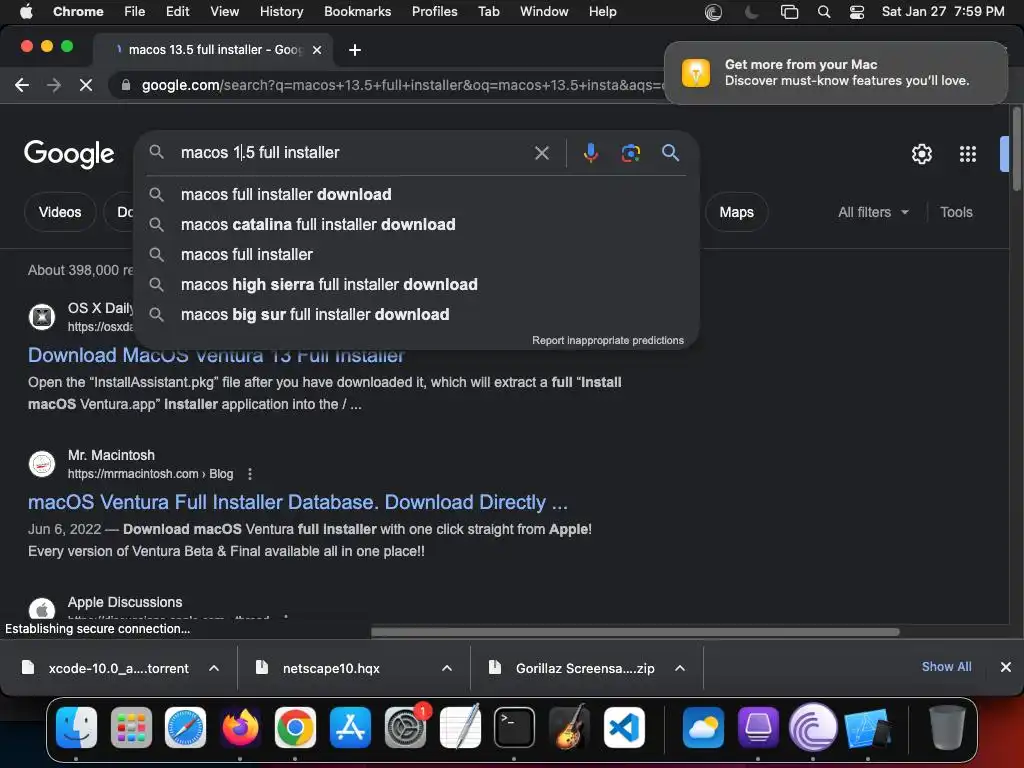Show all downloads

[x=946, y=667]
